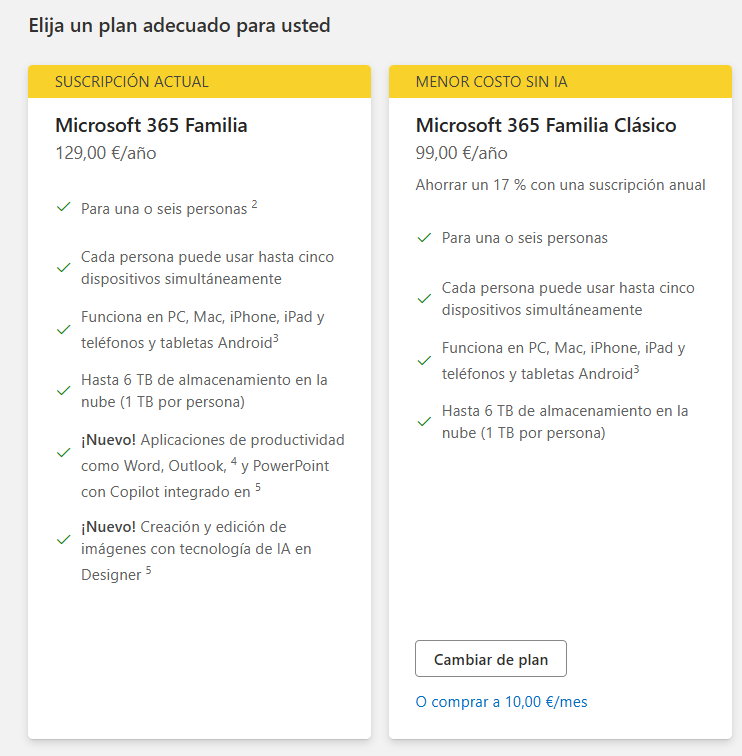Click the PC, Mac compatibility checkmark under Suscripción actual

(x=64, y=329)
